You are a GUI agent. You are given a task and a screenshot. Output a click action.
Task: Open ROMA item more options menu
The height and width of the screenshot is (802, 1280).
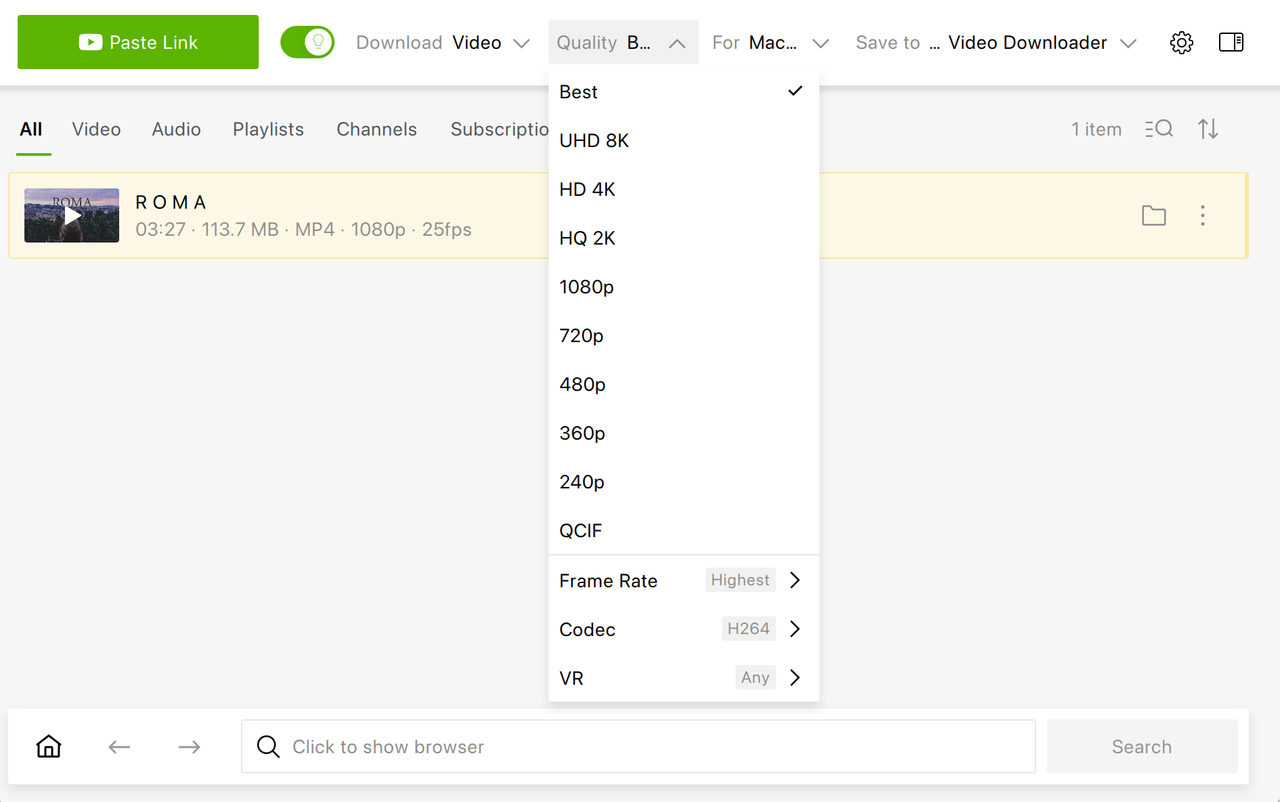[1203, 216]
